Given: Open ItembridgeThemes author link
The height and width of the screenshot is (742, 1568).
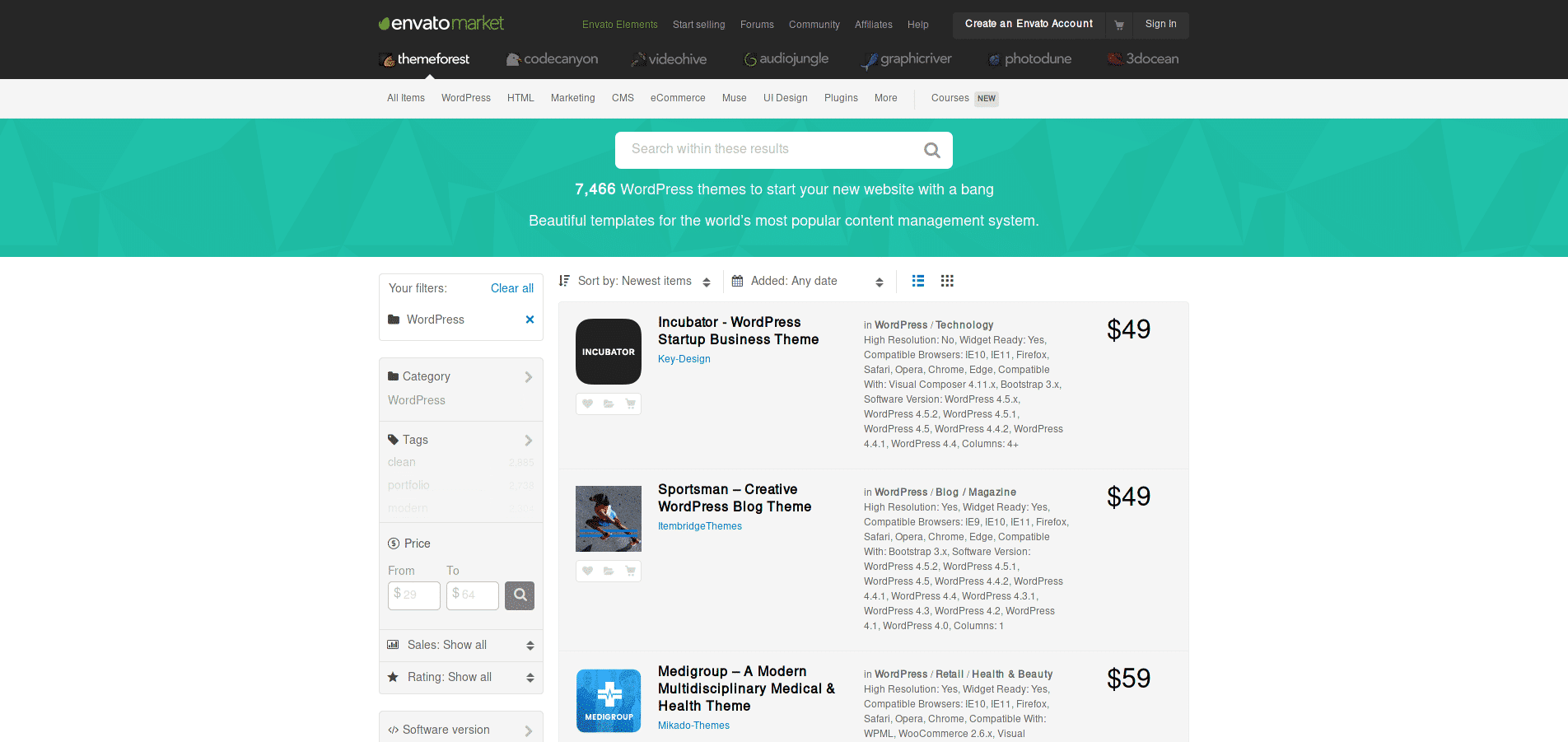Looking at the screenshot, I should 700,526.
